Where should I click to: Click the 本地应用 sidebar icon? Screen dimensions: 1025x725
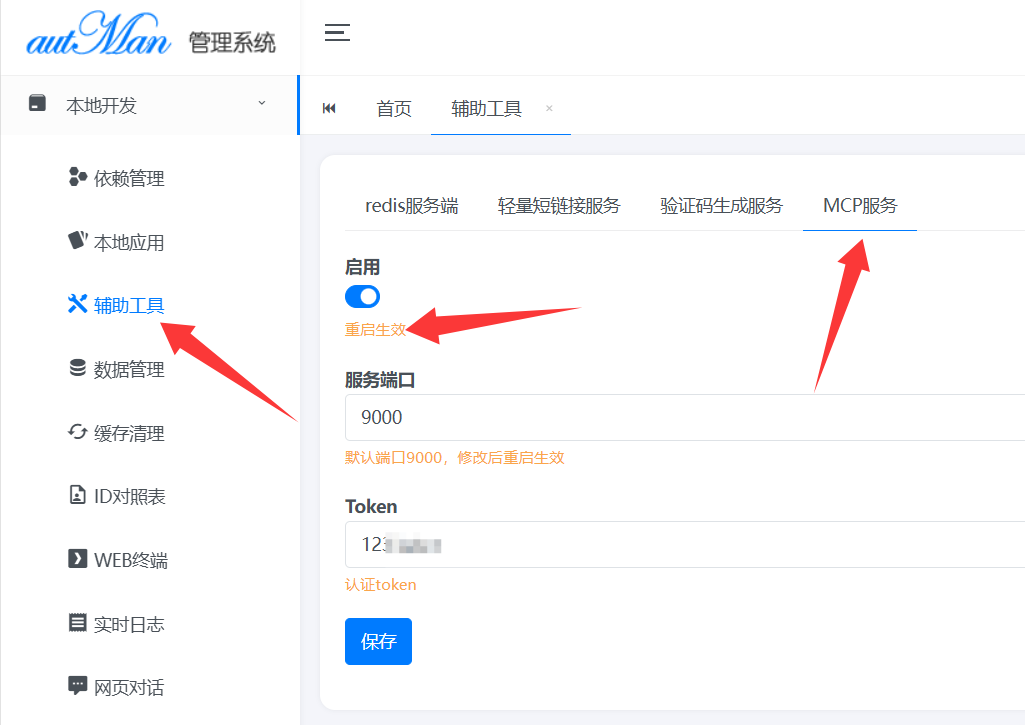coord(77,241)
